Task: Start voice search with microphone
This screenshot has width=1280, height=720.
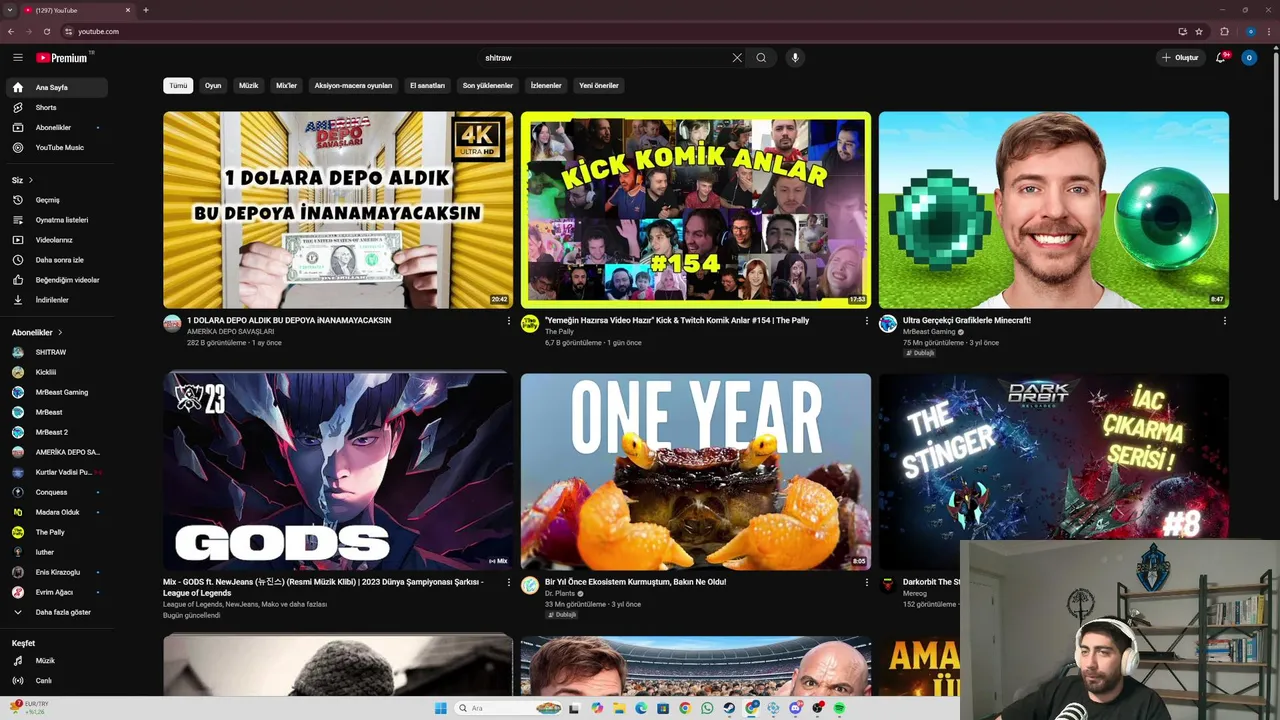Action: click(x=795, y=58)
